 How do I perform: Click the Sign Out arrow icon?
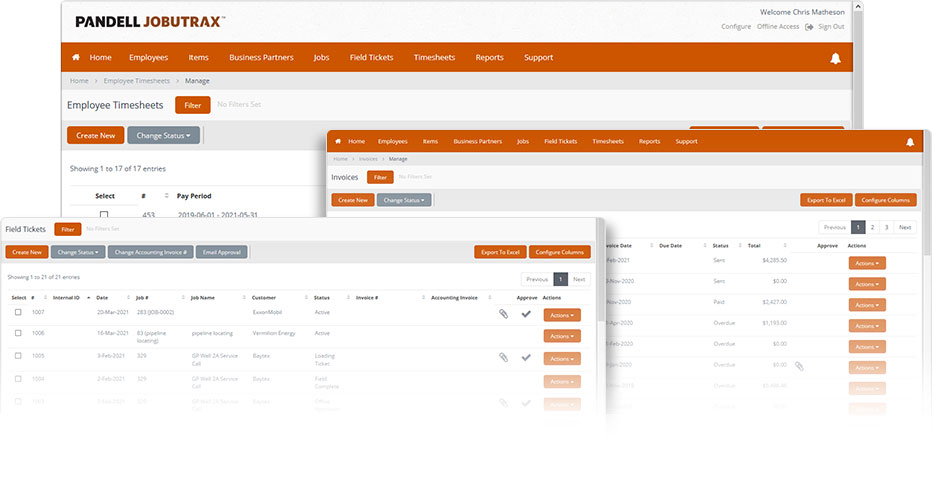tap(808, 27)
